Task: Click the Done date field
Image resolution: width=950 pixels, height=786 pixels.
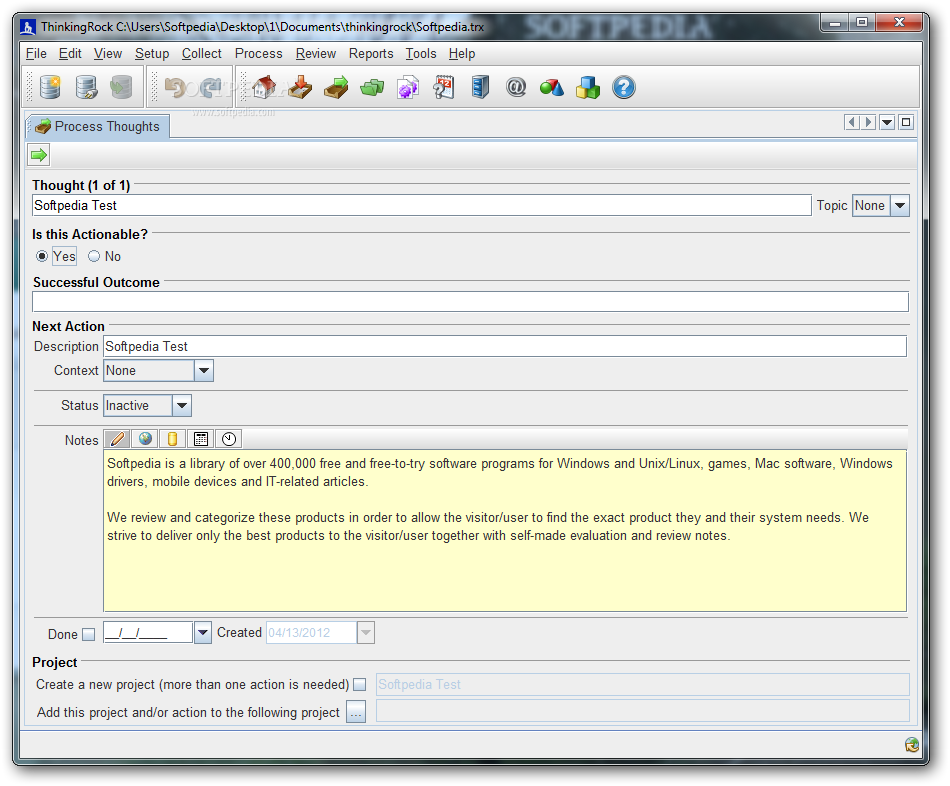Action: (148, 633)
